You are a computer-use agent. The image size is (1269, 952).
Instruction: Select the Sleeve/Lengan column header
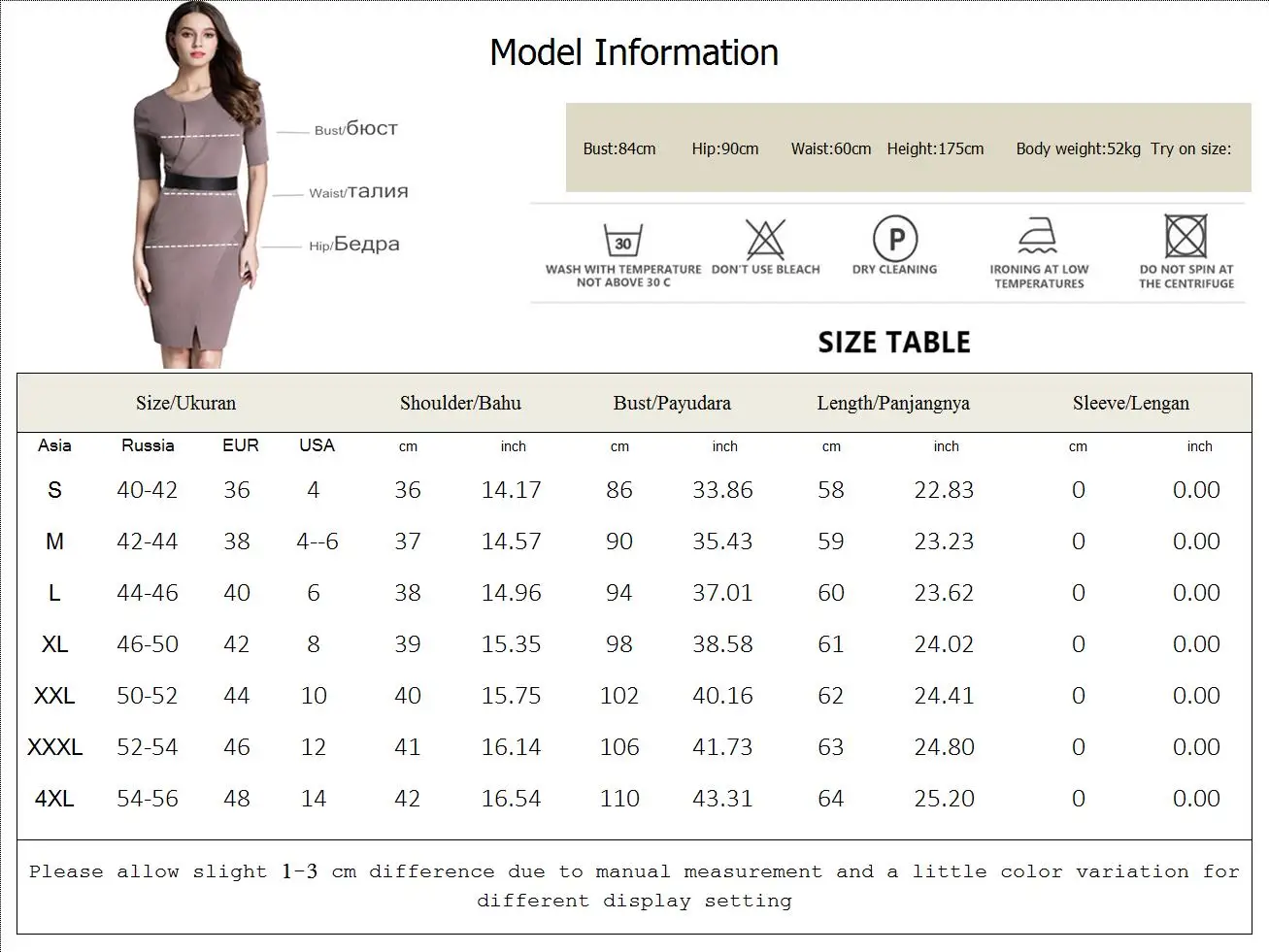pos(1131,404)
